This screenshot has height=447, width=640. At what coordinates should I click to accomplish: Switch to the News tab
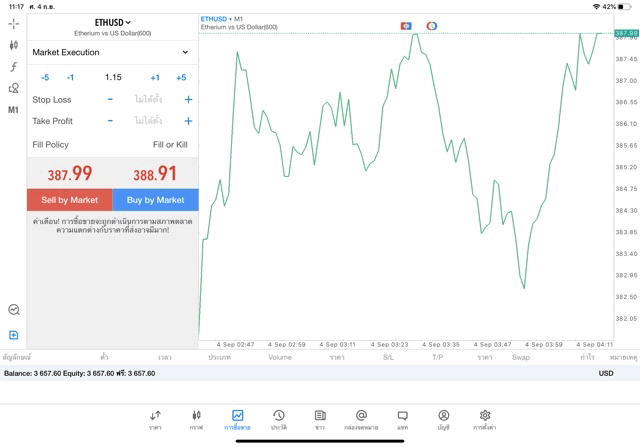(x=320, y=419)
